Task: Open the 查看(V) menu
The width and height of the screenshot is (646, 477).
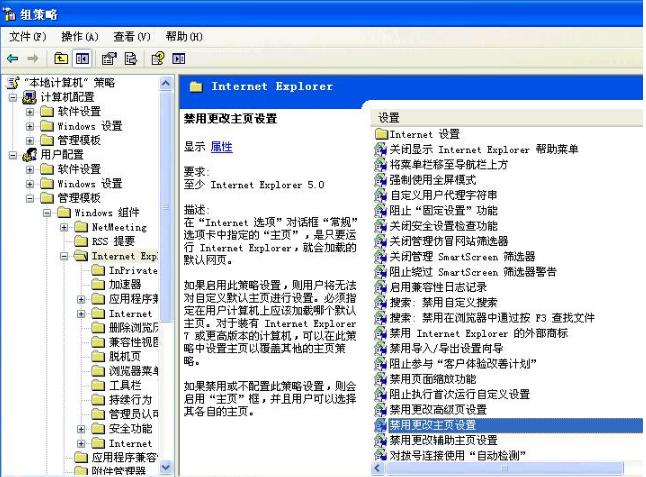Action: pyautogui.click(x=132, y=37)
